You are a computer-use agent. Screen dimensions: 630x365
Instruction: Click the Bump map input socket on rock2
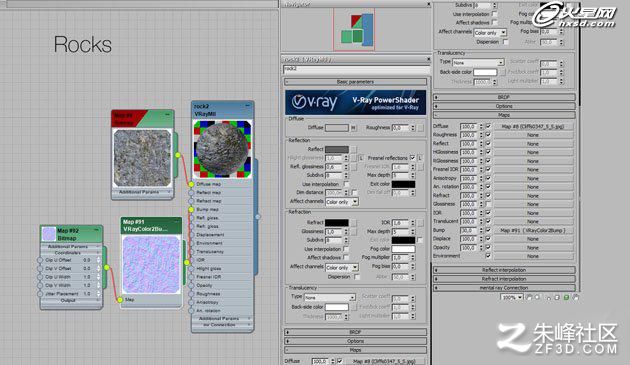[191, 209]
